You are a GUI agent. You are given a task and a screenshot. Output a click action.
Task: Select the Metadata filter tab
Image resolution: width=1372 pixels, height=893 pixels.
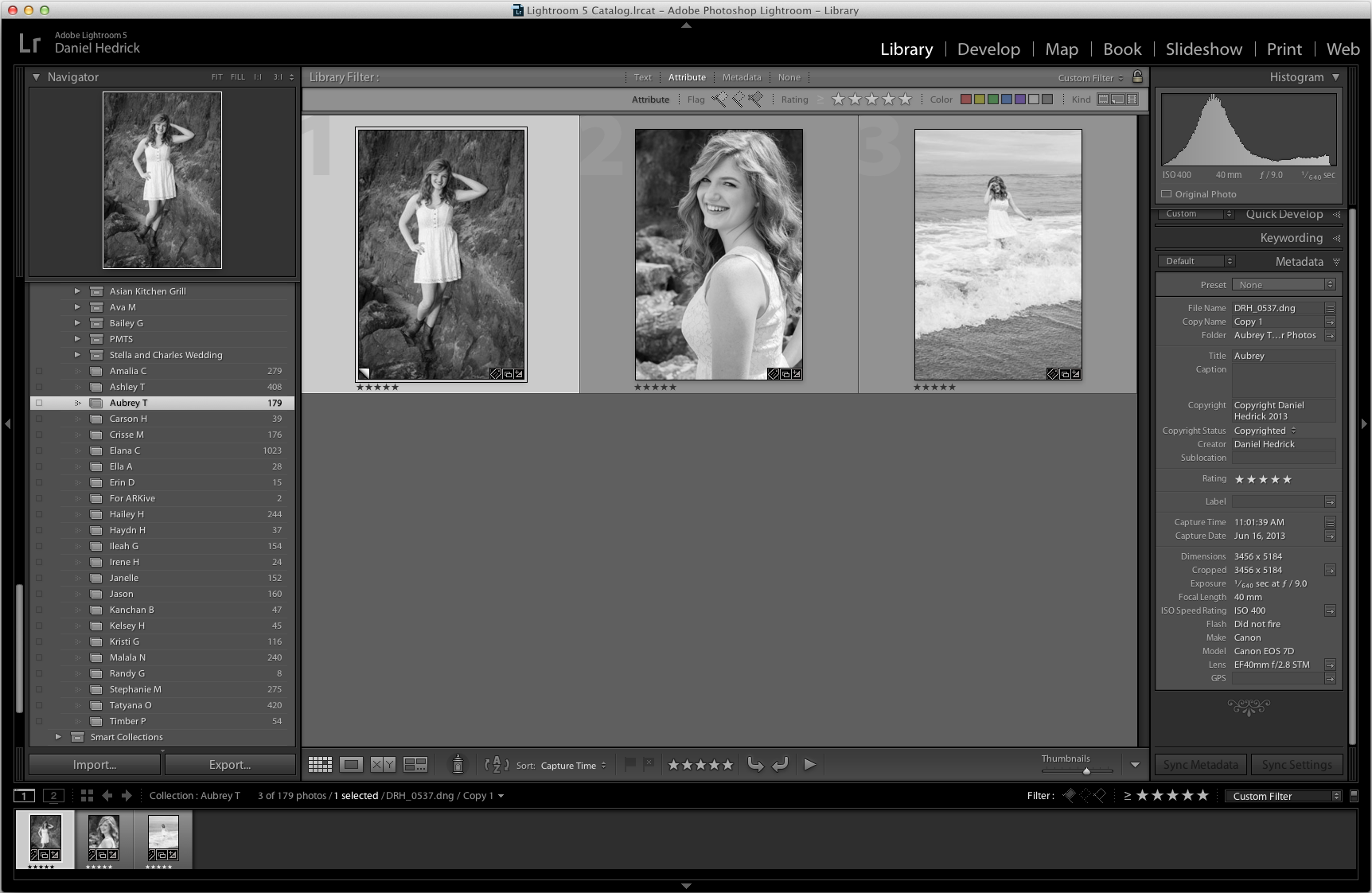tap(741, 77)
